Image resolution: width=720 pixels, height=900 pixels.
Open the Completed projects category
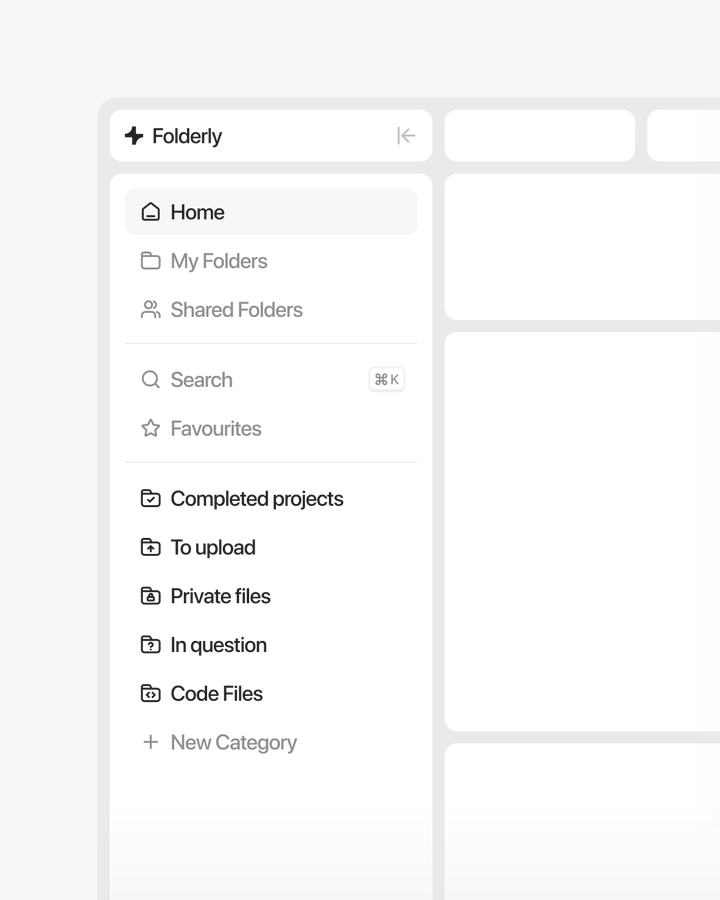[257, 499]
